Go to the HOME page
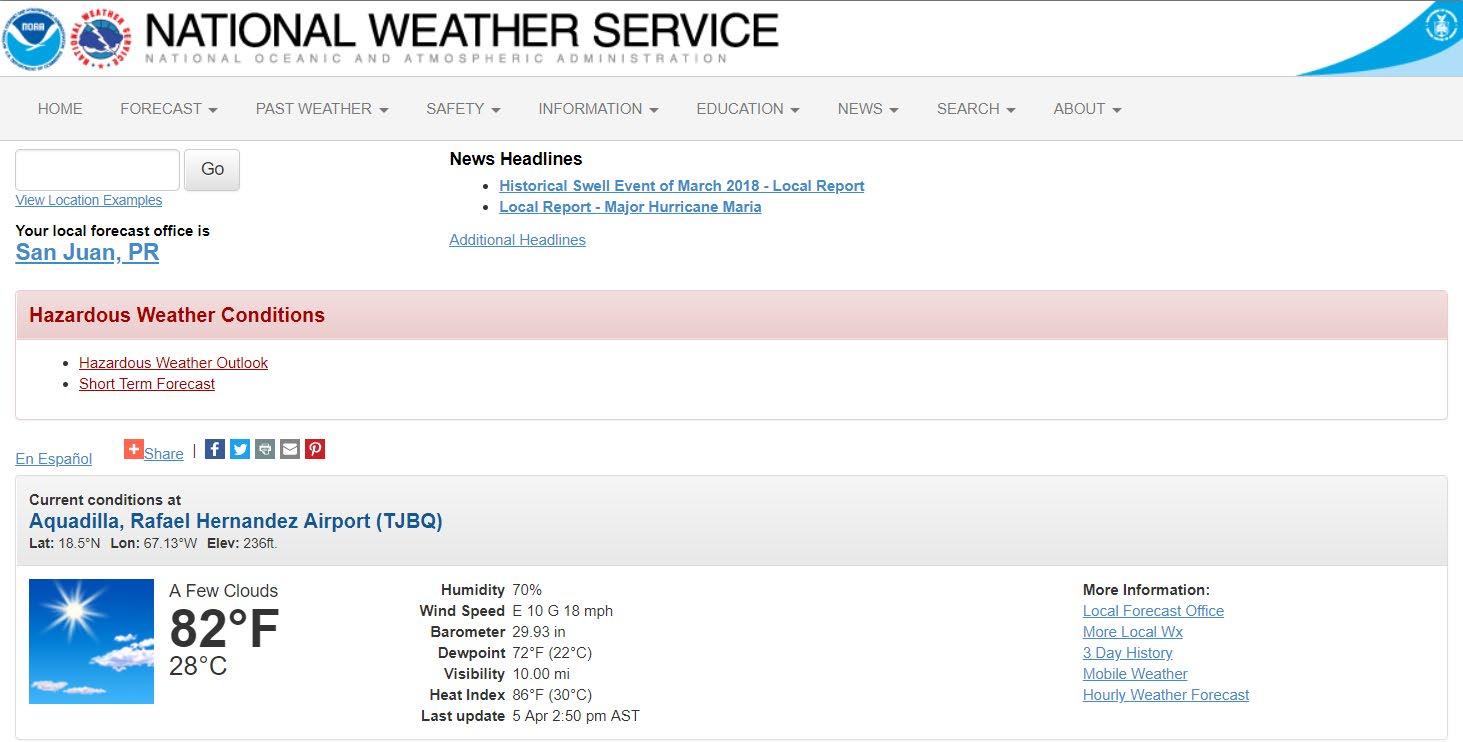 click(60, 109)
